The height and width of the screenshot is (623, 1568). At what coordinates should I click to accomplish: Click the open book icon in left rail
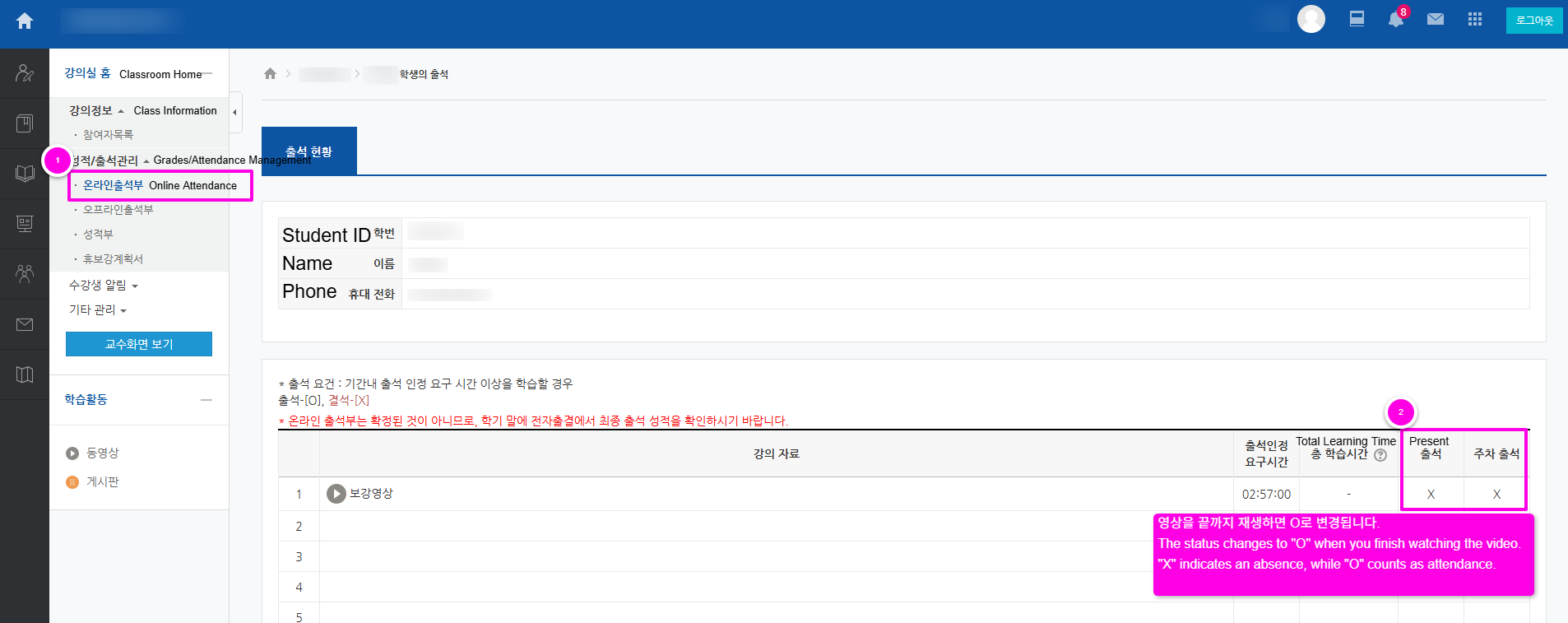(x=25, y=174)
